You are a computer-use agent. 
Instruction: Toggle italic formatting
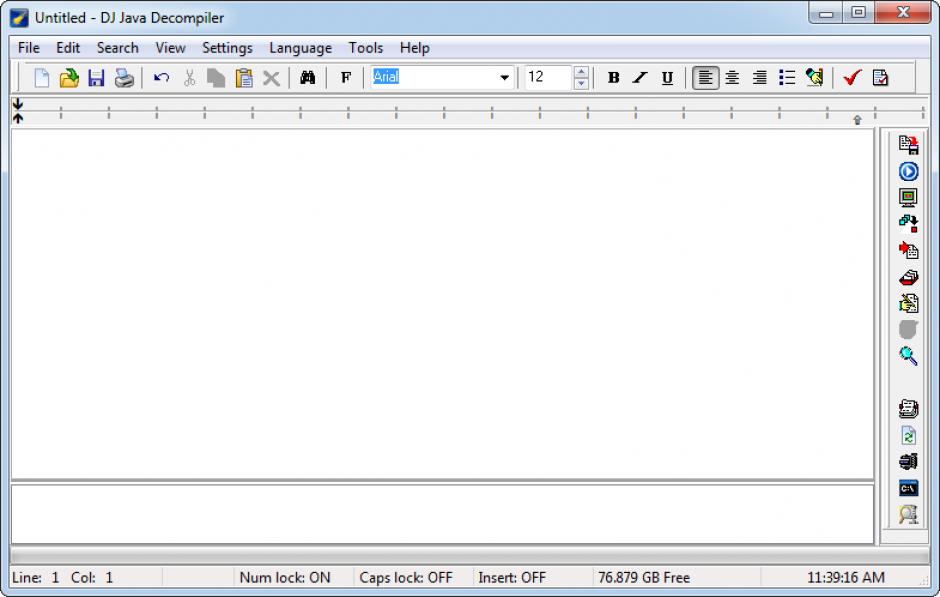pyautogui.click(x=640, y=78)
